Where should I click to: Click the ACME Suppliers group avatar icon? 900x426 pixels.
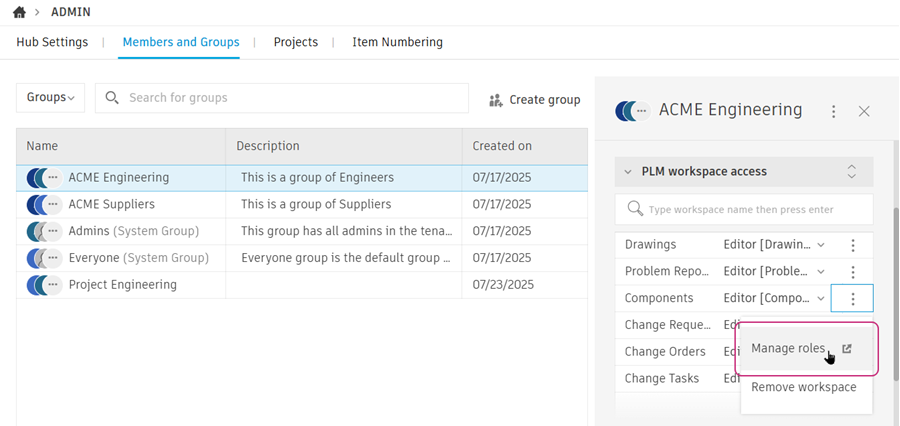point(43,205)
